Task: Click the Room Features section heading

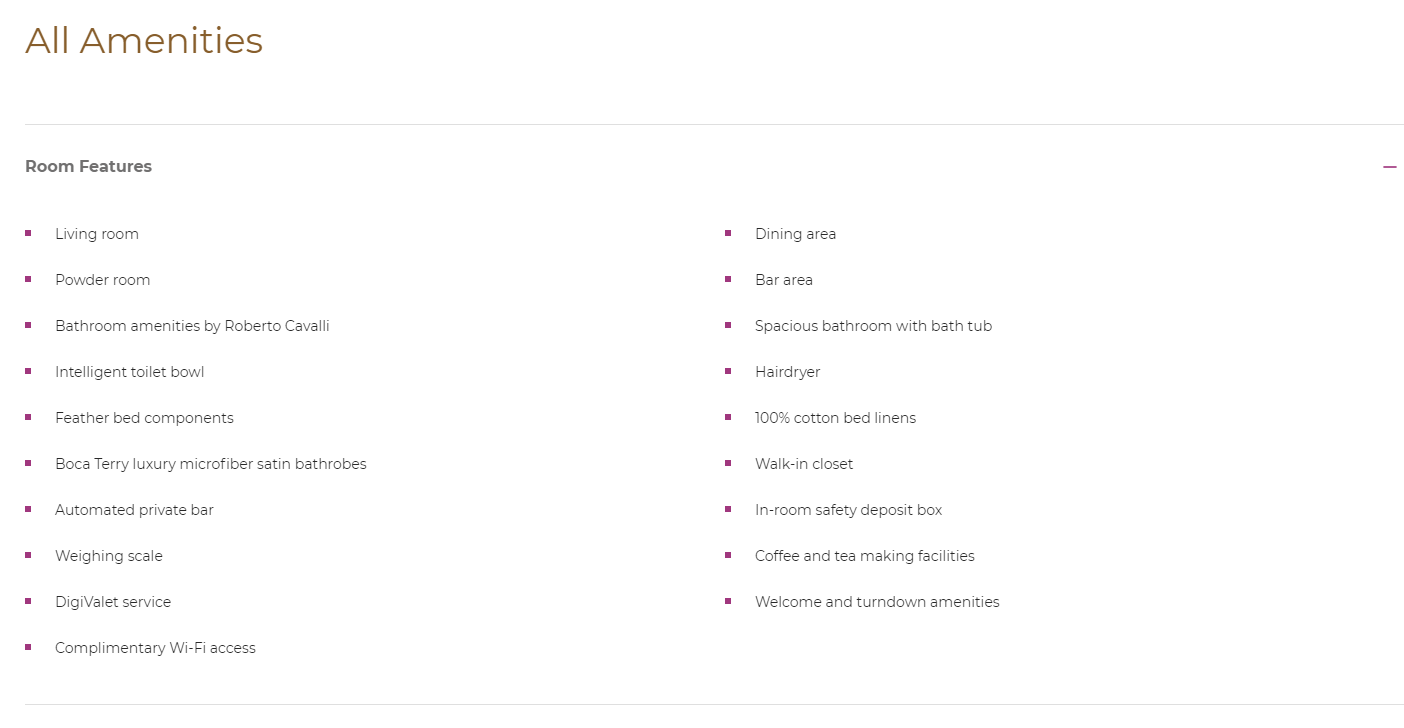Action: point(88,166)
